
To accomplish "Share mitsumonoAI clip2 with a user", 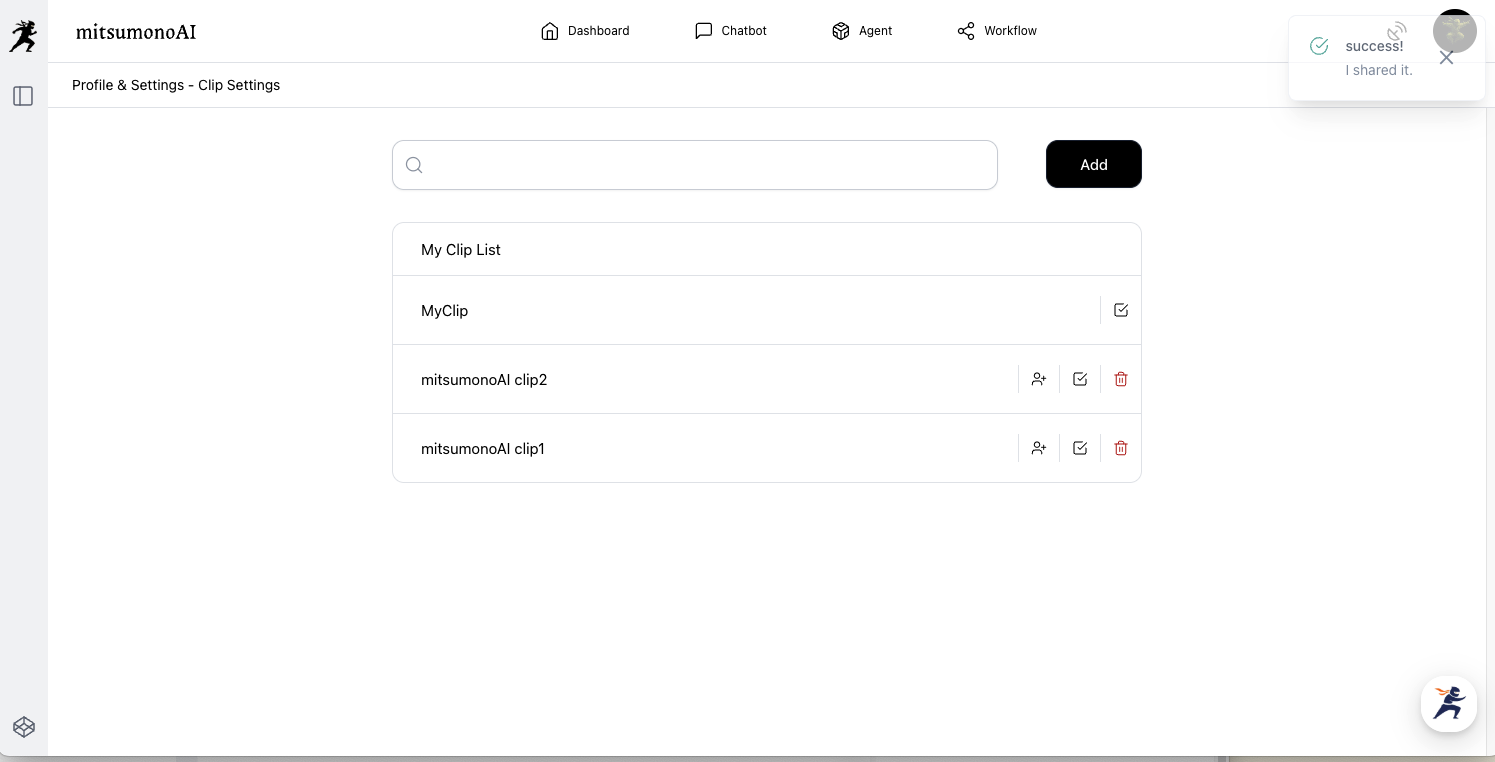I will 1039,379.
